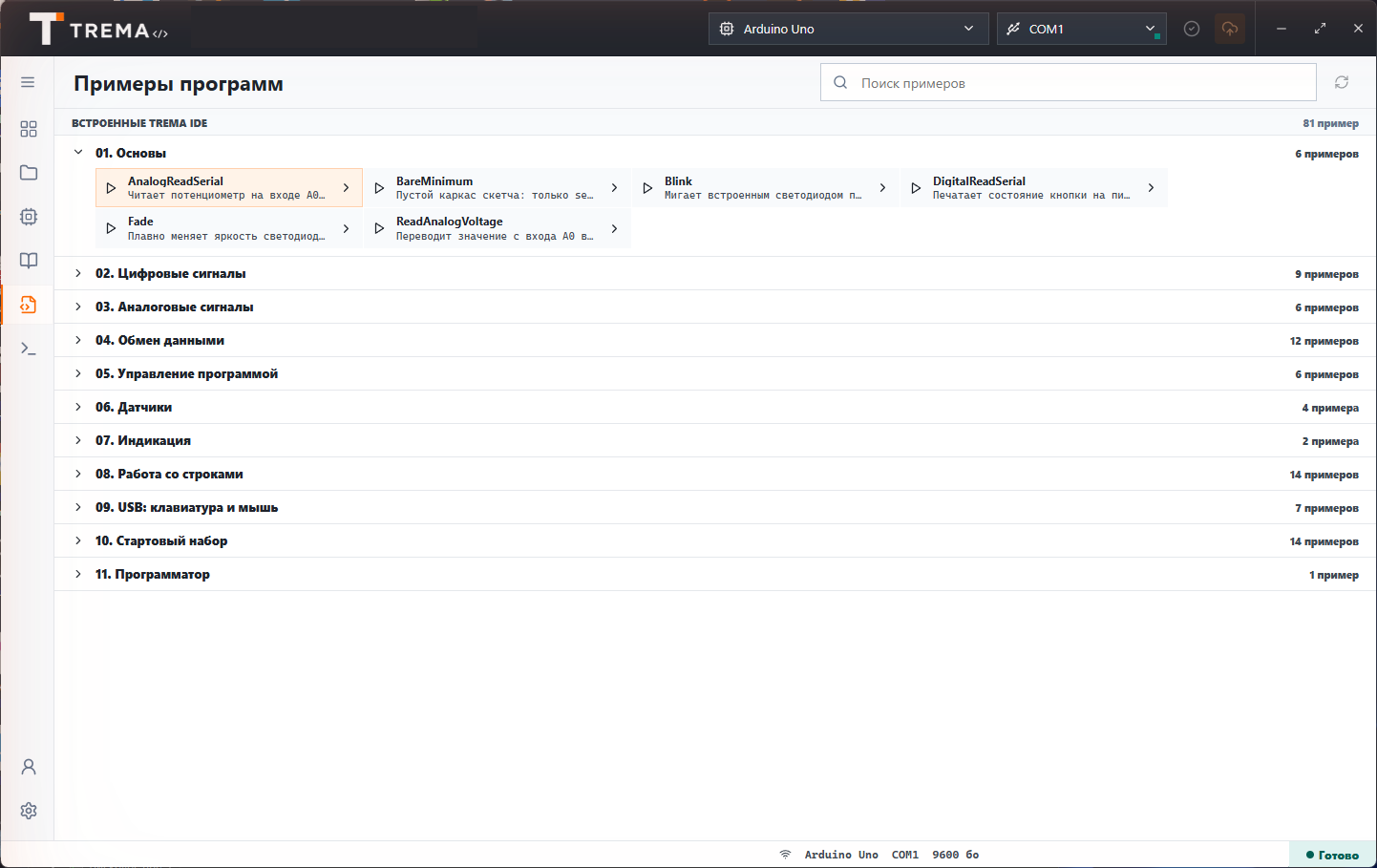Open the board chip icon in sidebar
The image size is (1377, 868).
(x=28, y=217)
